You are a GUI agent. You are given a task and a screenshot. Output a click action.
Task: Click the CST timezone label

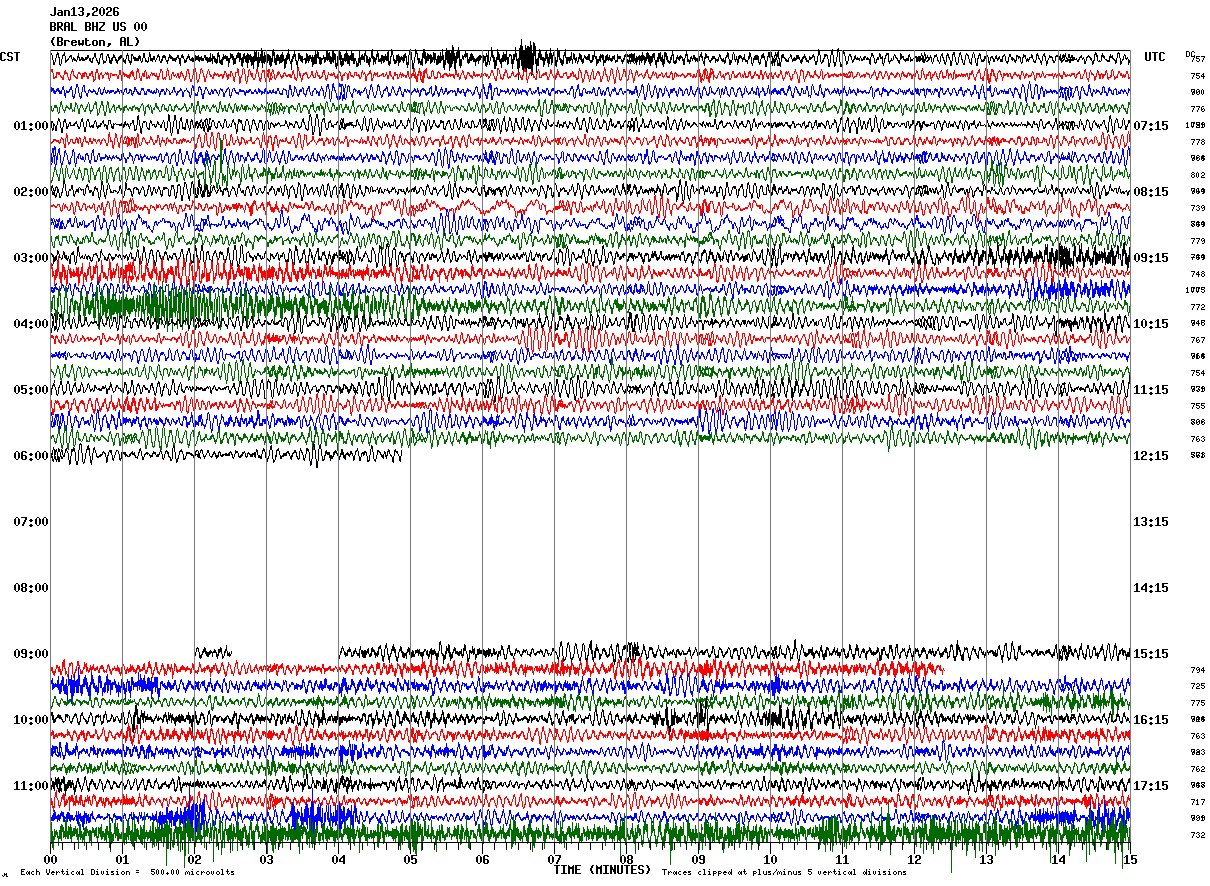[11, 57]
